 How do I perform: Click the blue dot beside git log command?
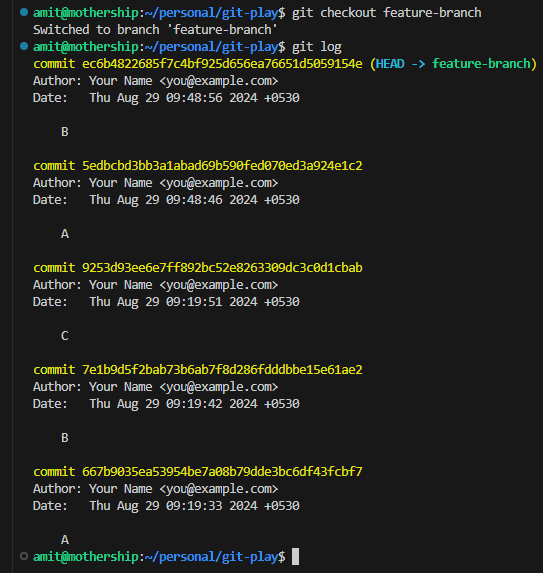point(24,46)
